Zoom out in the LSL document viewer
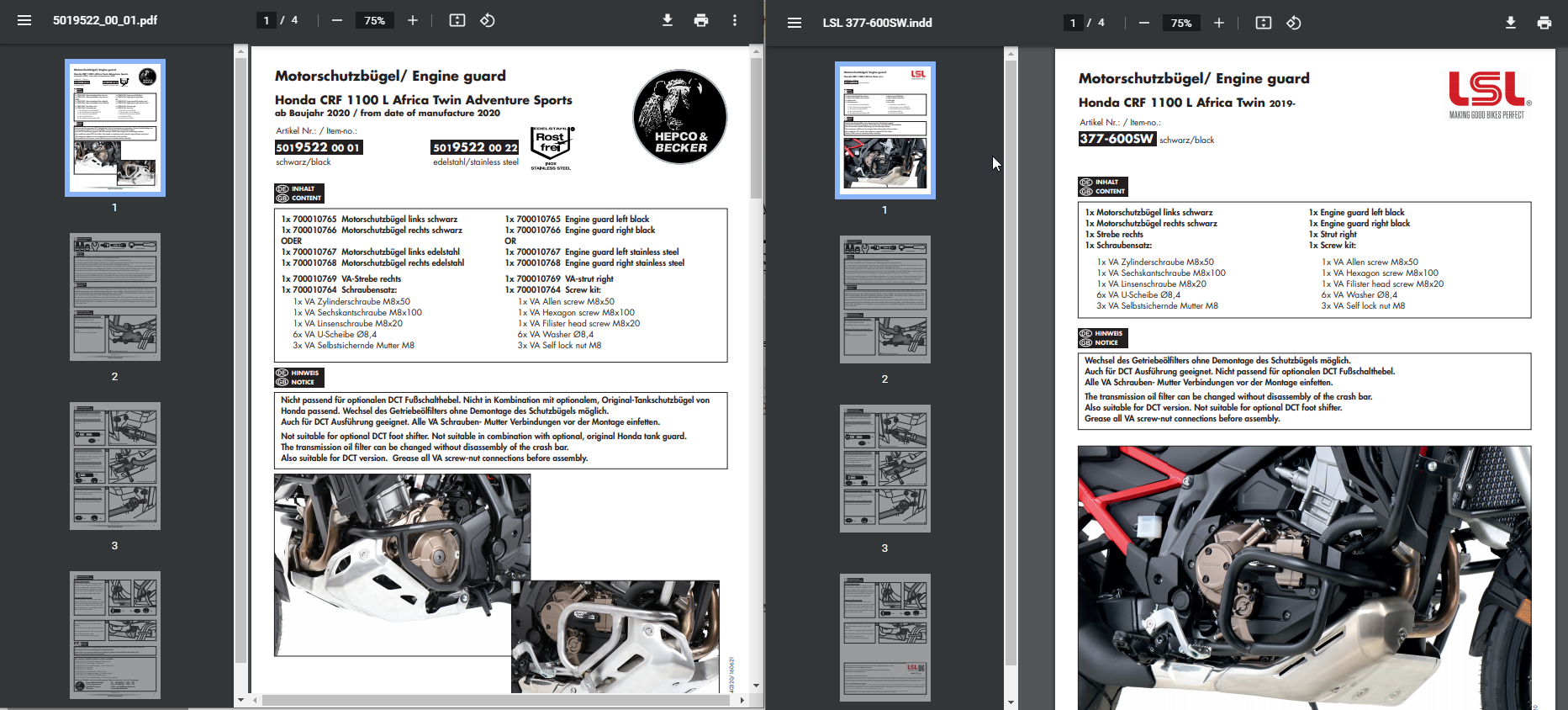 (x=1144, y=23)
